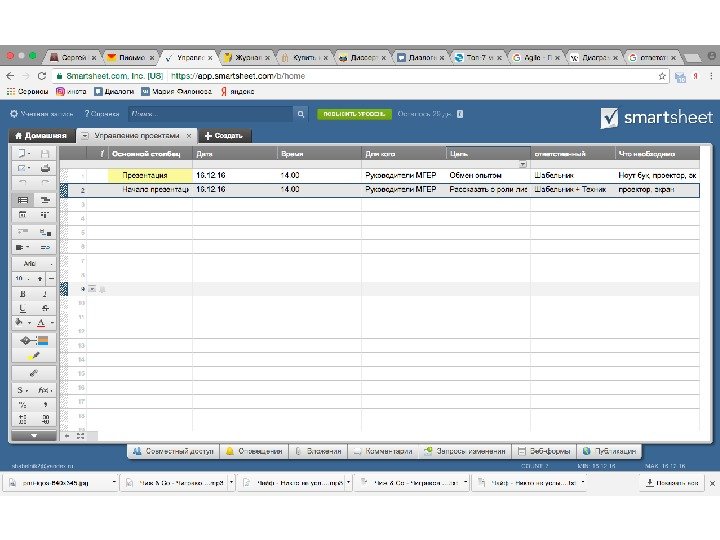The image size is (720, 540).
Task: Bookmark page with the star icon
Action: 662,76
